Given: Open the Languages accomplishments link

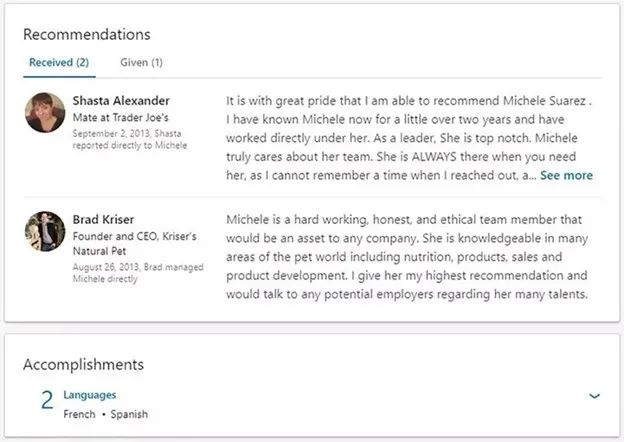Looking at the screenshot, I should pyautogui.click(x=90, y=395).
